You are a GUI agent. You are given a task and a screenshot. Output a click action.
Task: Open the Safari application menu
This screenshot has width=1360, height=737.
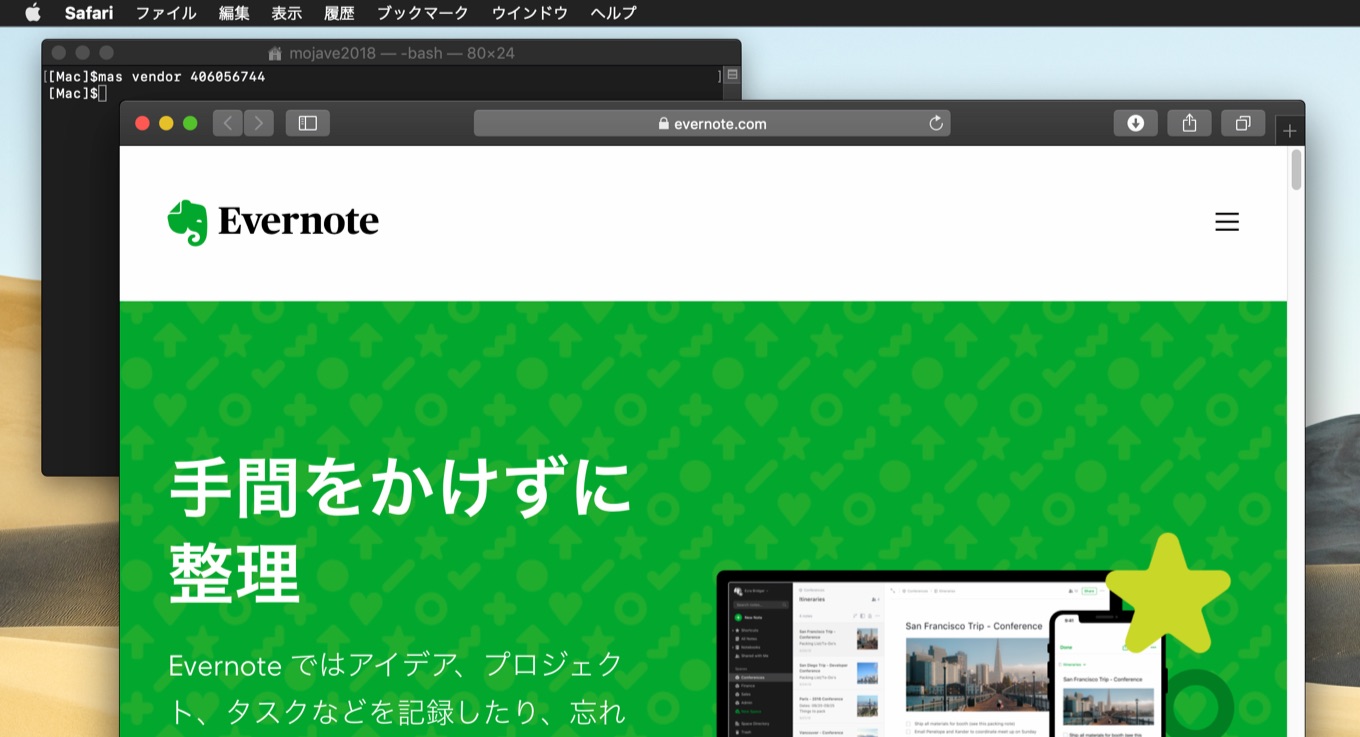click(89, 13)
